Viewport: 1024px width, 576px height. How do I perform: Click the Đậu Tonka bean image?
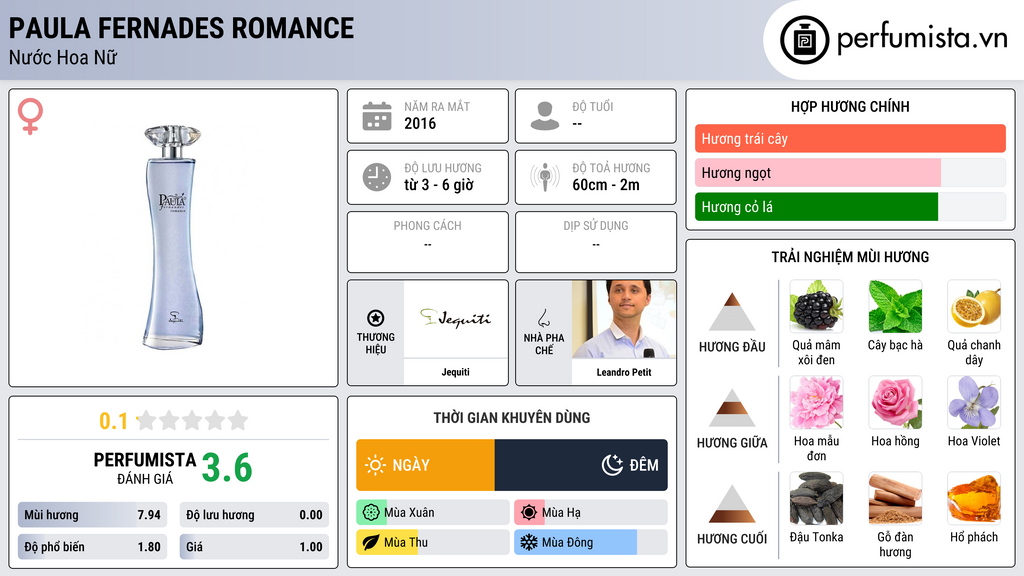[x=816, y=498]
